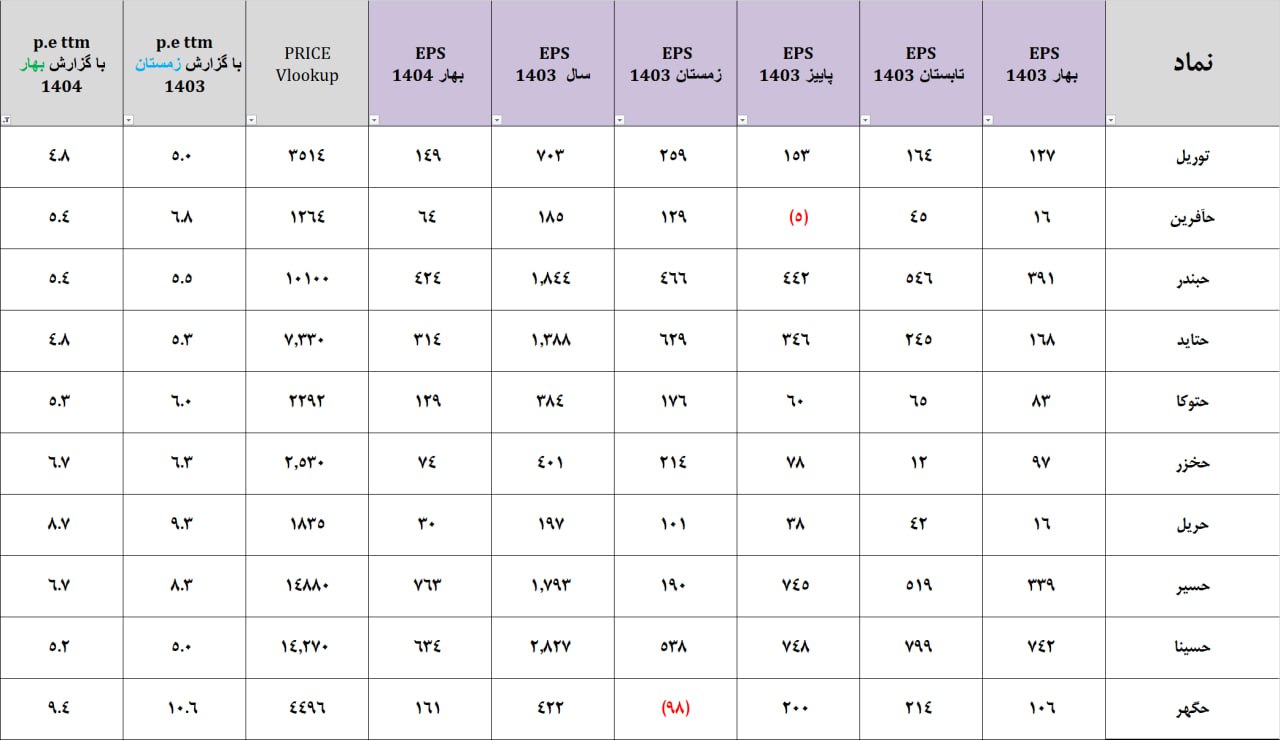
Task: Select the حبندر yearly EPS cell ١,٨٤٤
Action: coord(553,279)
